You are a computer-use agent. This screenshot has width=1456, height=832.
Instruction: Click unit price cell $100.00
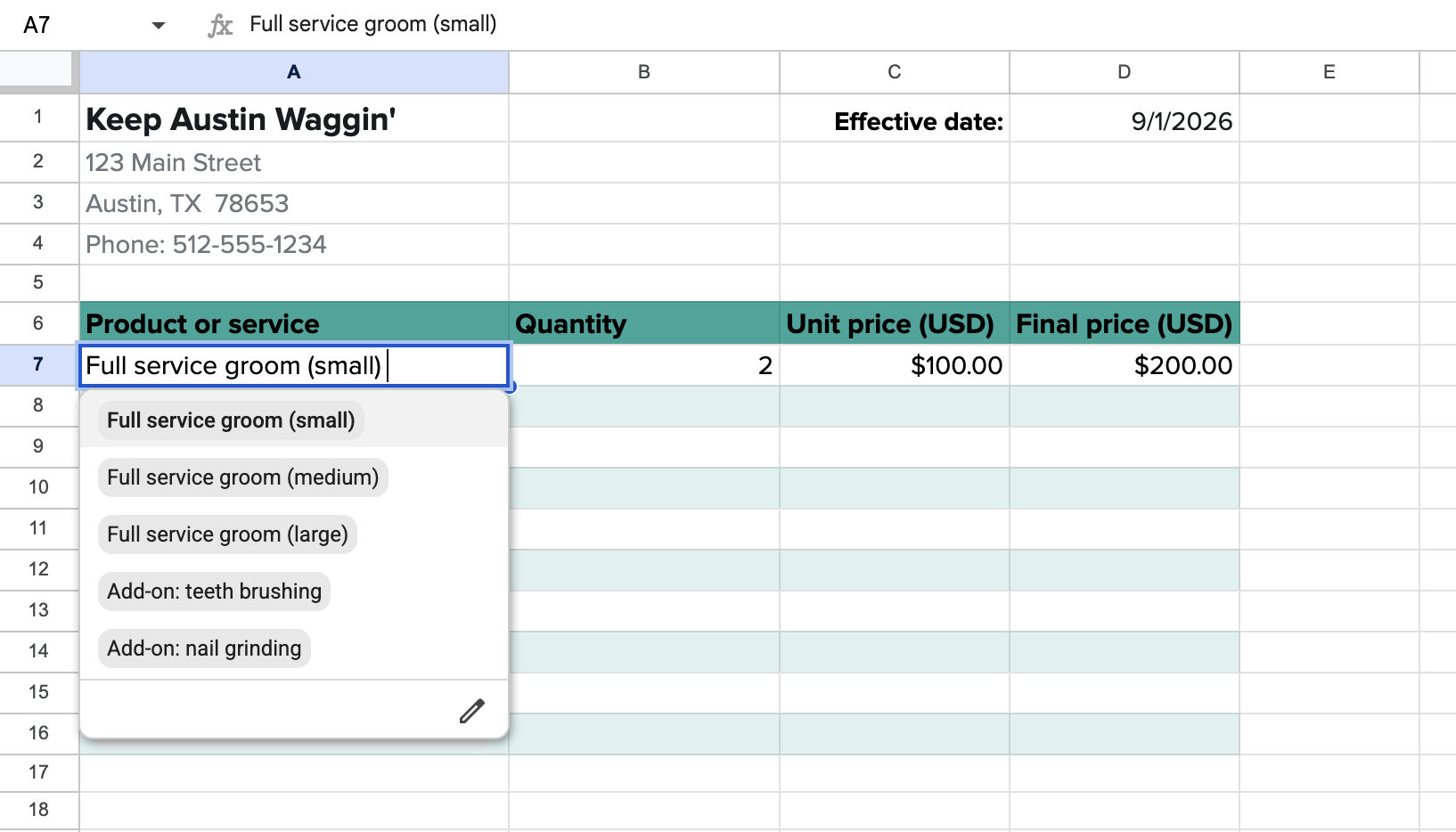(x=895, y=365)
